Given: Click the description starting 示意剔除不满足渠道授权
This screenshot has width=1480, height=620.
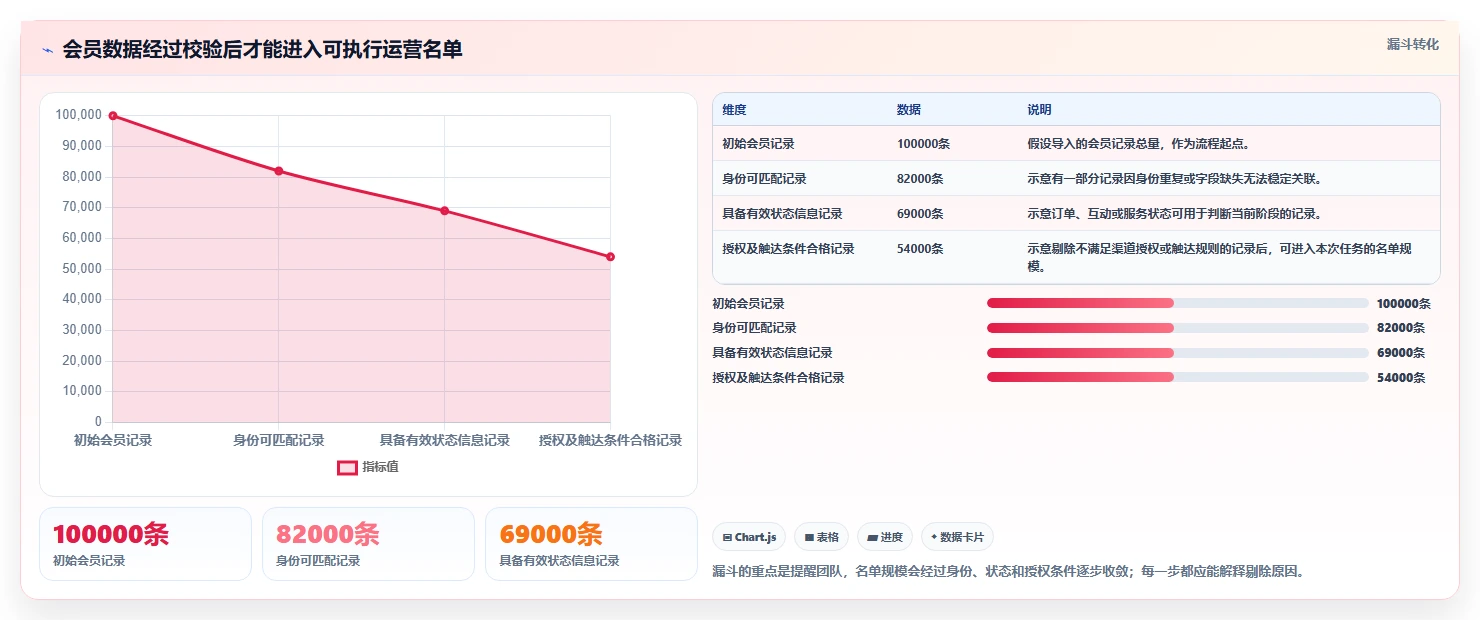Looking at the screenshot, I should (x=1220, y=258).
